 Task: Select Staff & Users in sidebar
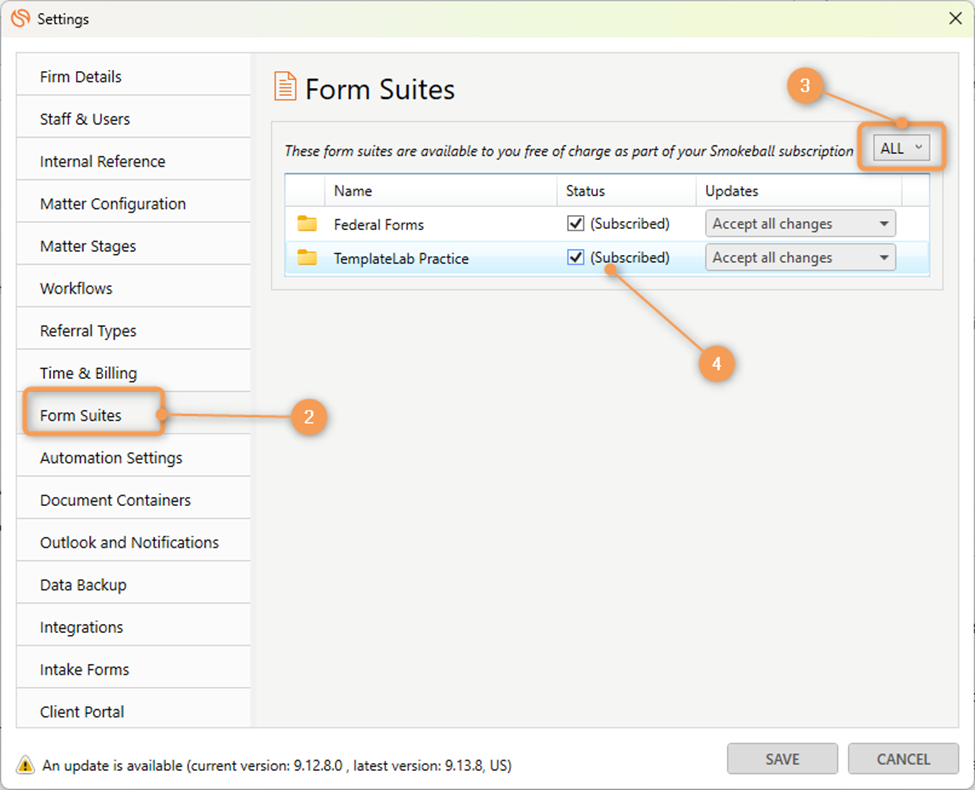85,119
